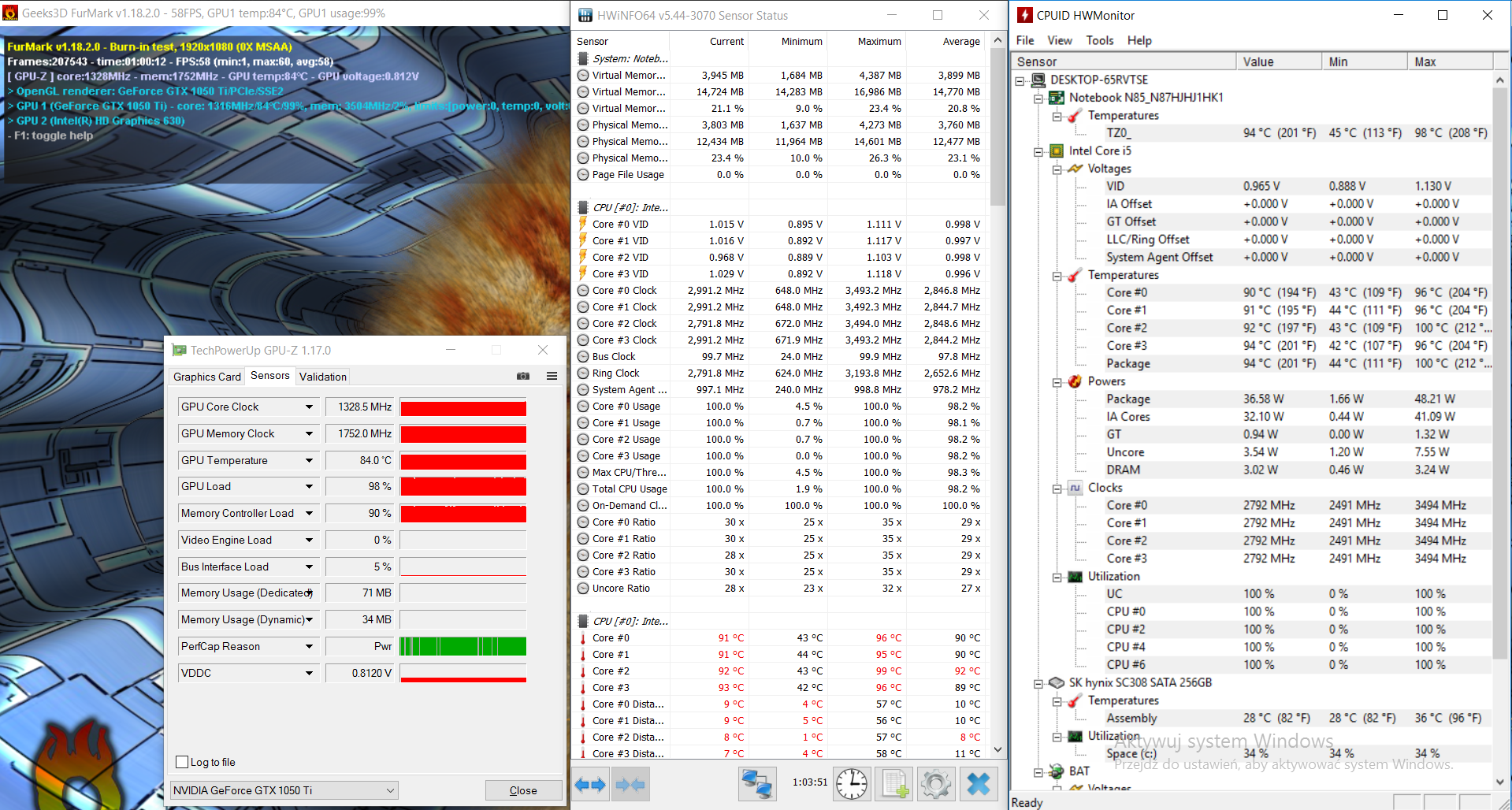Click SK hynix SC308 drive icon
1512x810 pixels.
pos(1057,682)
